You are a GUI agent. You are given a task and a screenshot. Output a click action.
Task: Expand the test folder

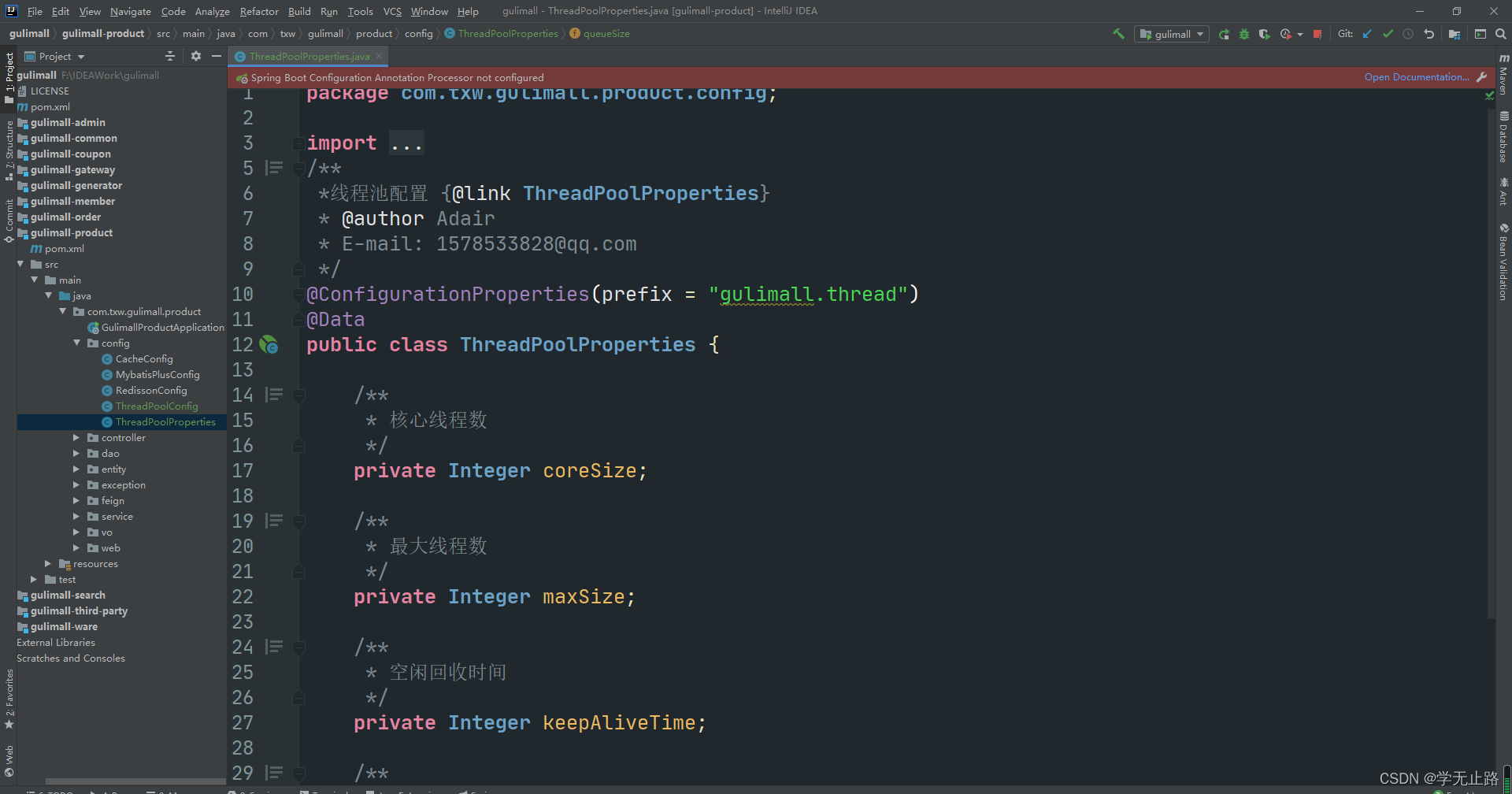pyautogui.click(x=34, y=579)
